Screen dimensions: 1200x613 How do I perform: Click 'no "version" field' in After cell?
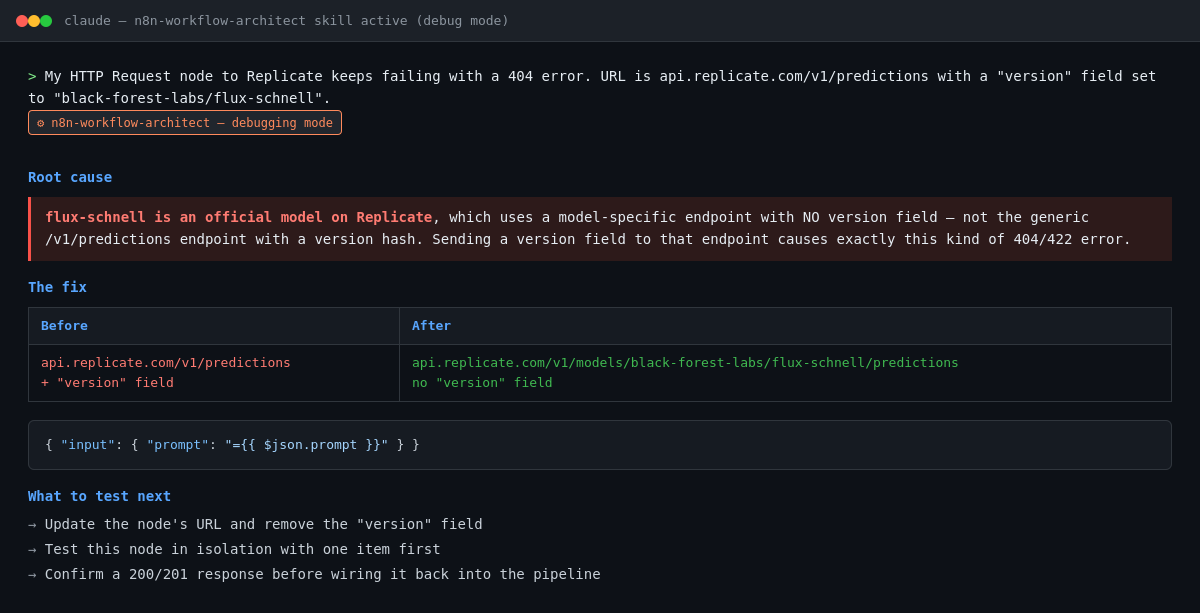click(x=482, y=382)
